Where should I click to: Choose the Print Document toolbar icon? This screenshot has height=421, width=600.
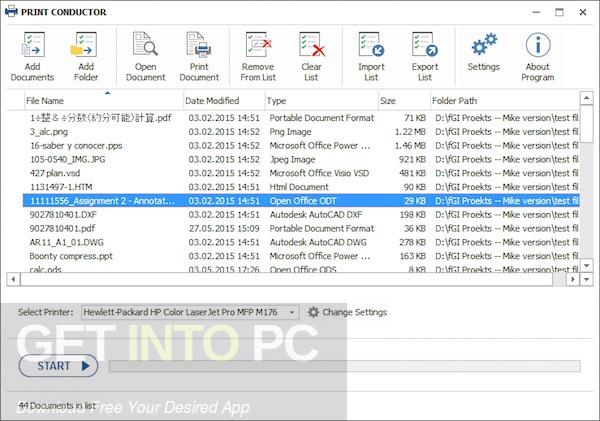tap(199, 44)
